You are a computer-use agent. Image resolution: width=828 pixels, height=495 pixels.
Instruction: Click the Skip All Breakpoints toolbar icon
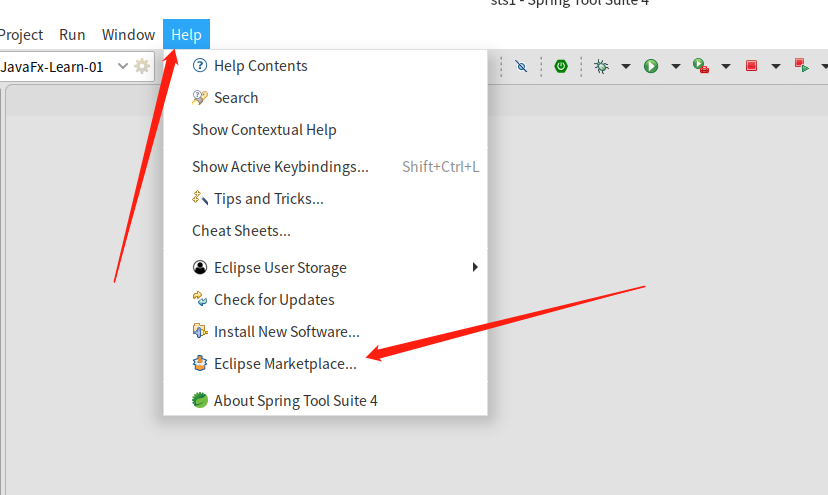pyautogui.click(x=521, y=66)
